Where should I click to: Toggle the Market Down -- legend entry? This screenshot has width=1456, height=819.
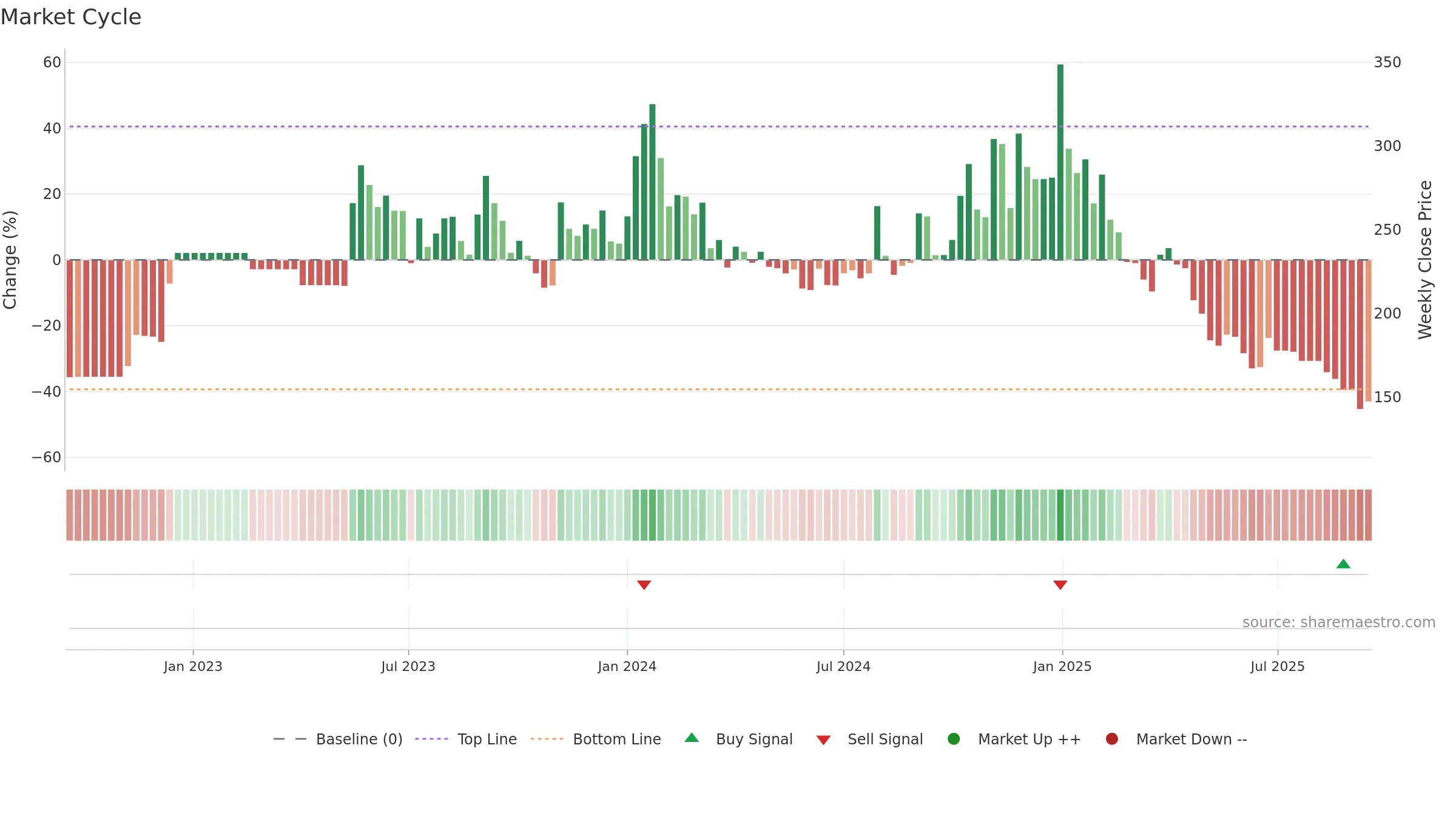point(1176,740)
